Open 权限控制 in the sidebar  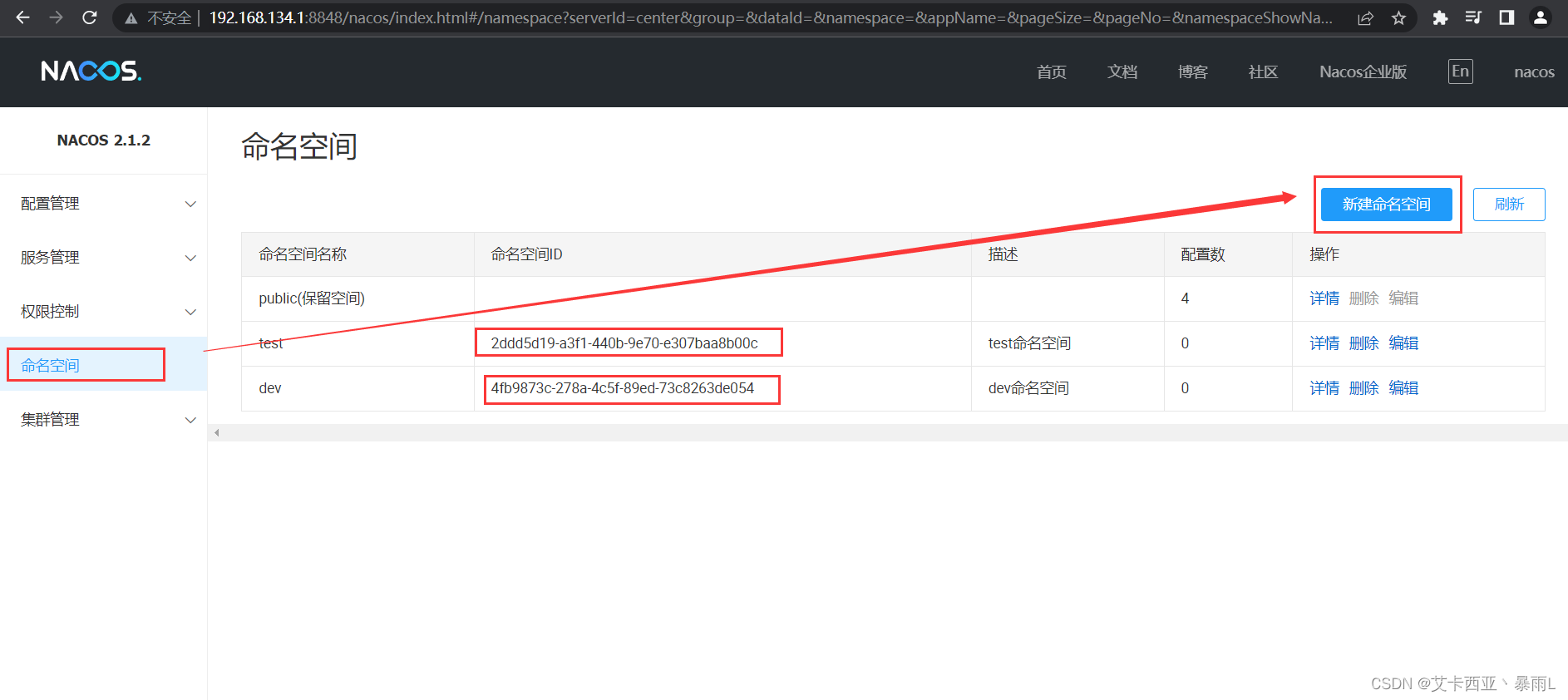50,312
